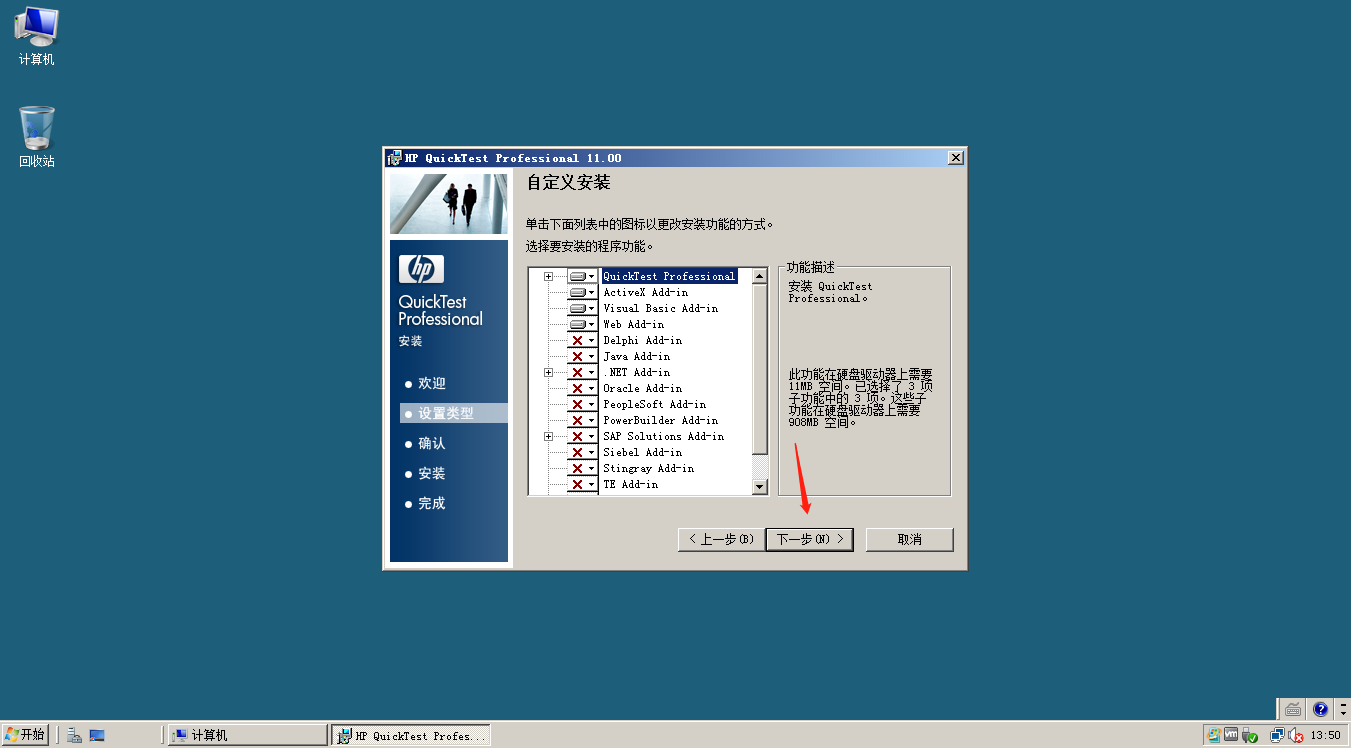Open install dropdown for Delphi Add-in
1351x748 pixels.
pos(582,340)
